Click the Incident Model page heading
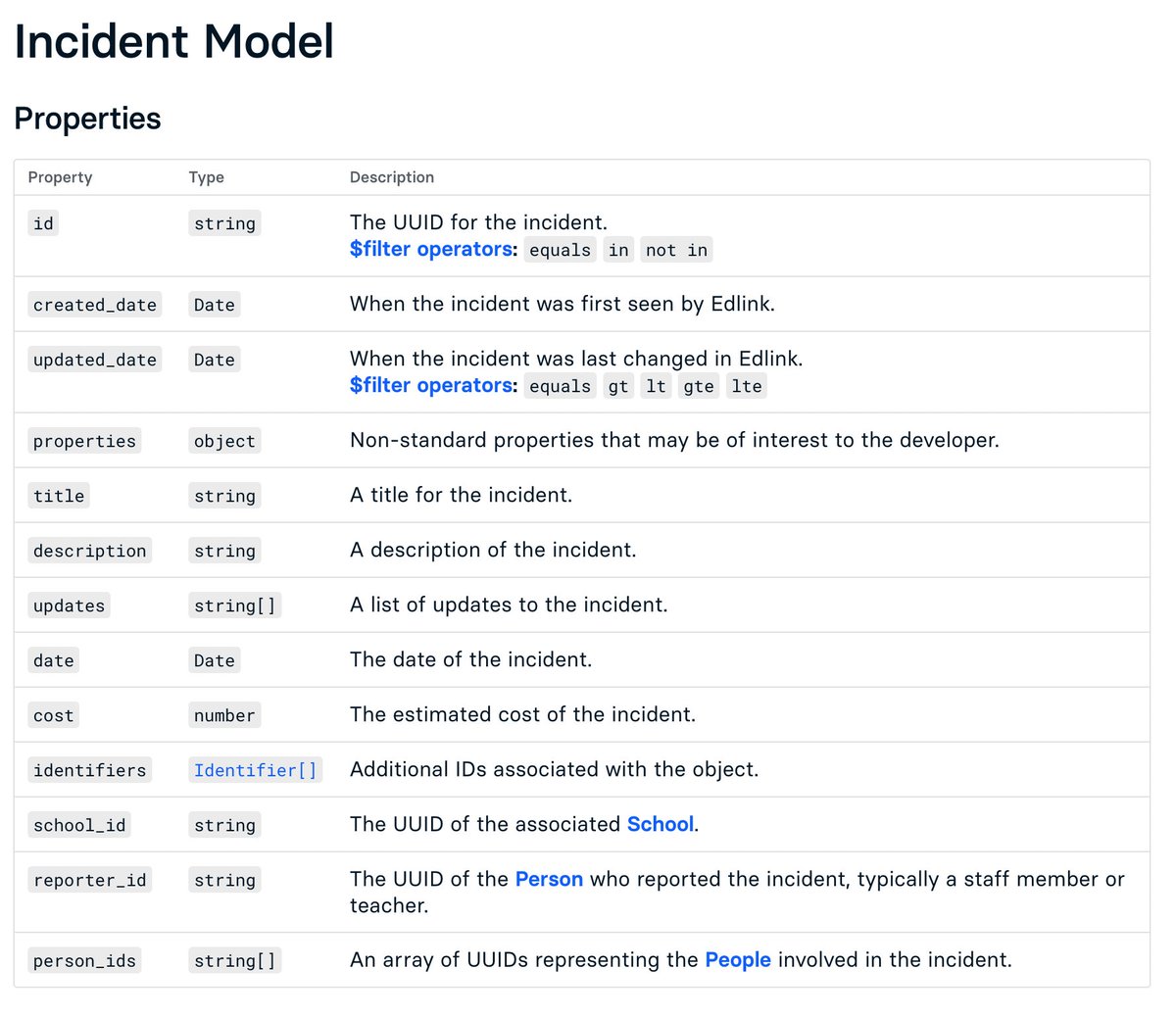This screenshot has height=1017, width=1176. [174, 41]
